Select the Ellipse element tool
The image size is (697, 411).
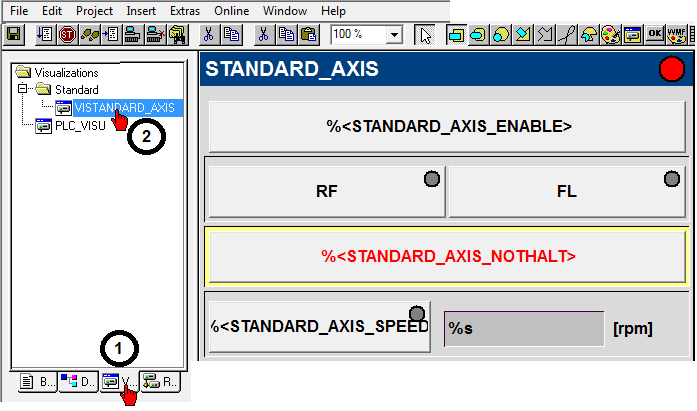[501, 35]
